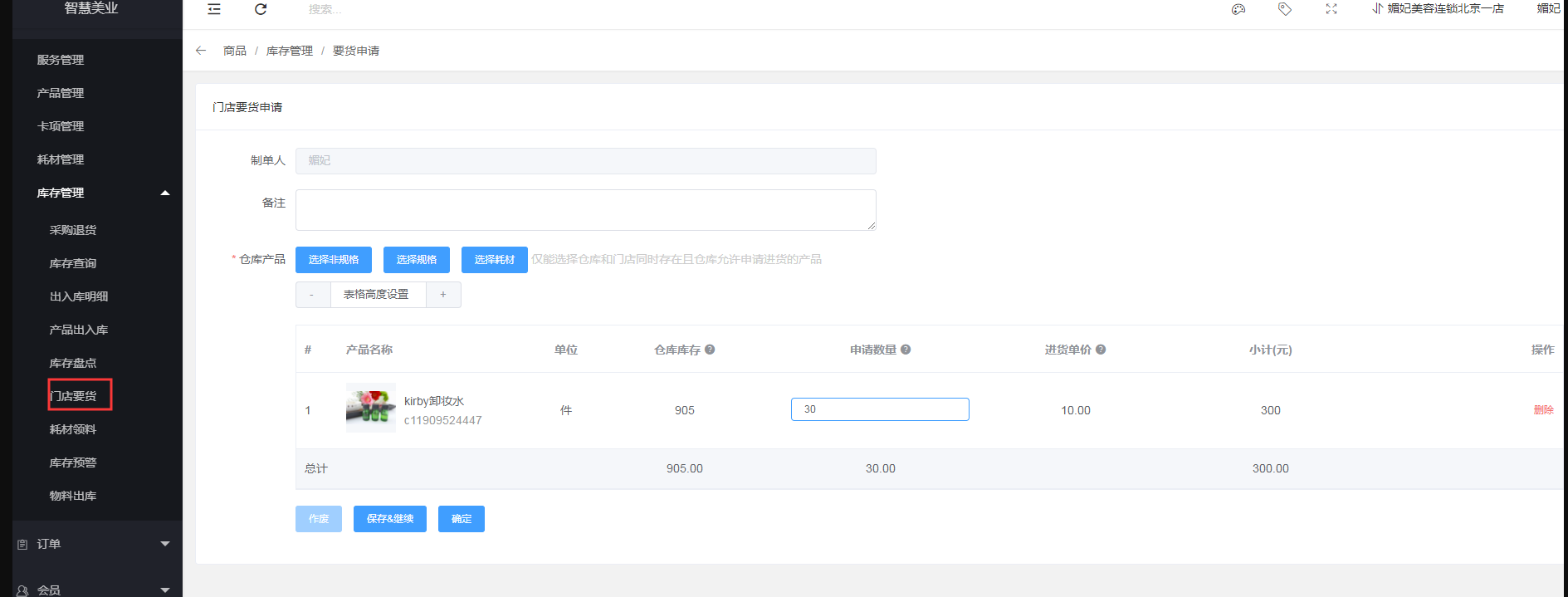This screenshot has width=1568, height=597.
Task: Click the tag icon in top bar
Action: point(1285,9)
